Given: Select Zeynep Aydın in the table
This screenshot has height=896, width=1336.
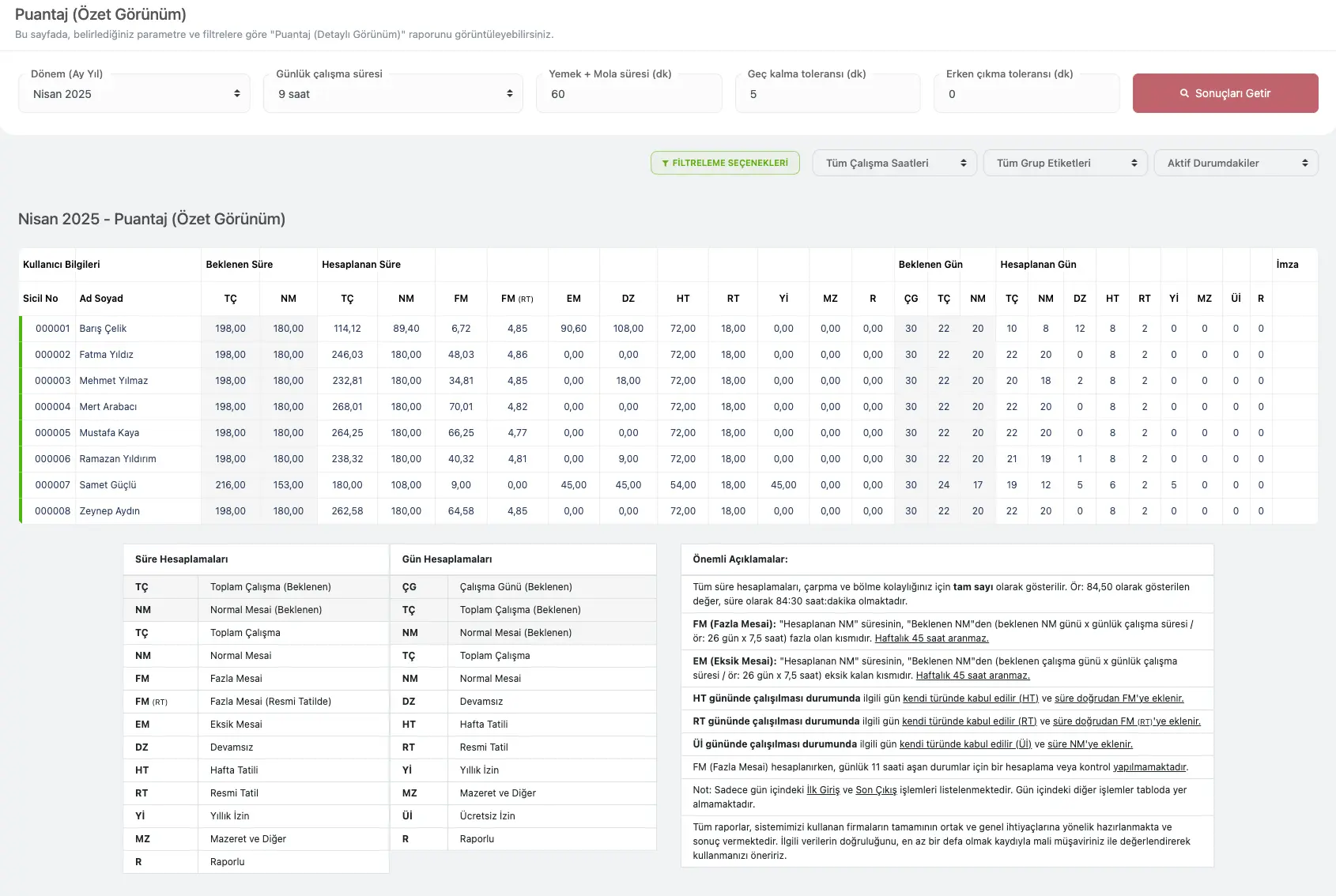Looking at the screenshot, I should tap(109, 511).
